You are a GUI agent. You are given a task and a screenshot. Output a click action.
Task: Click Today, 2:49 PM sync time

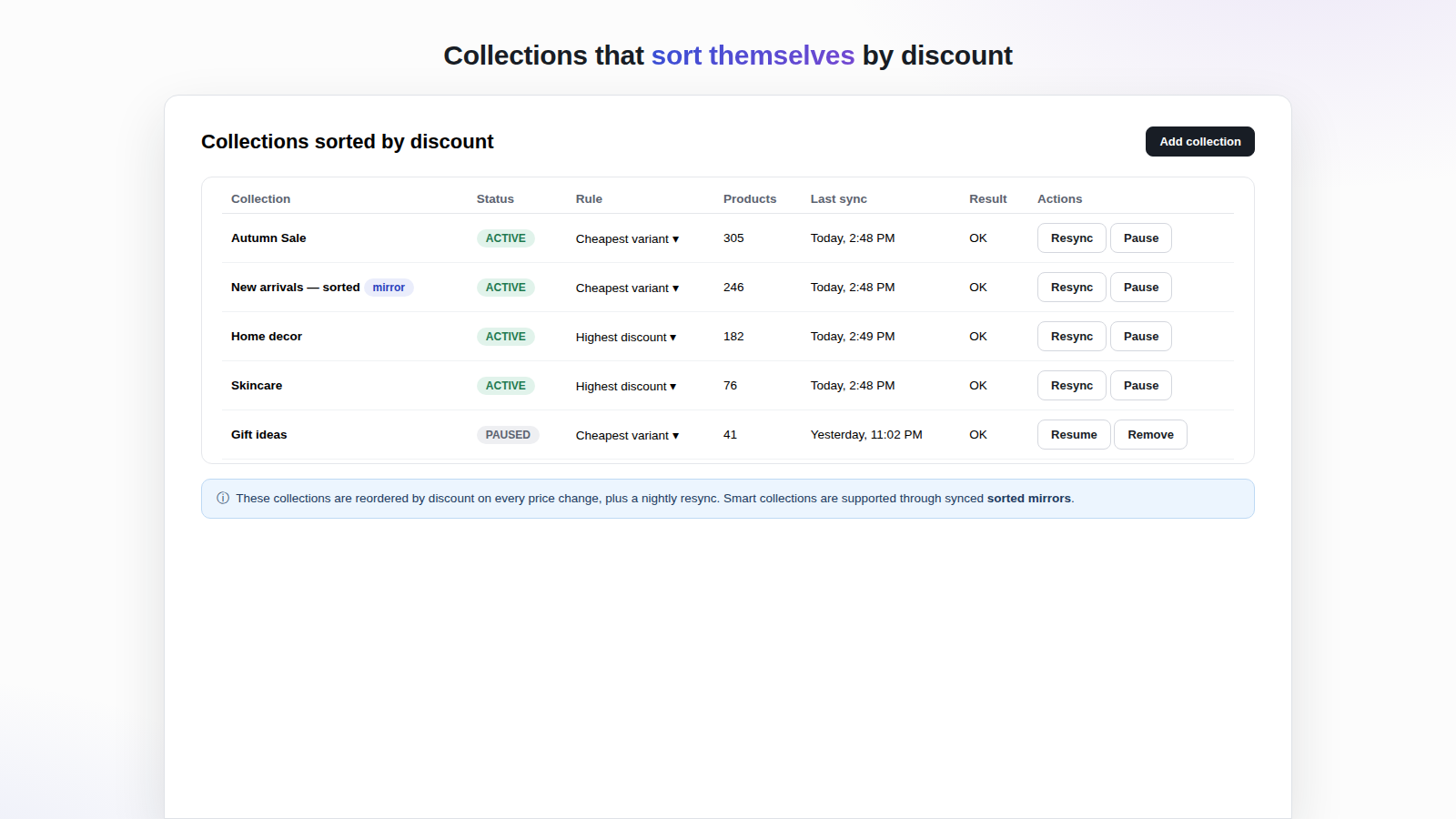(853, 337)
